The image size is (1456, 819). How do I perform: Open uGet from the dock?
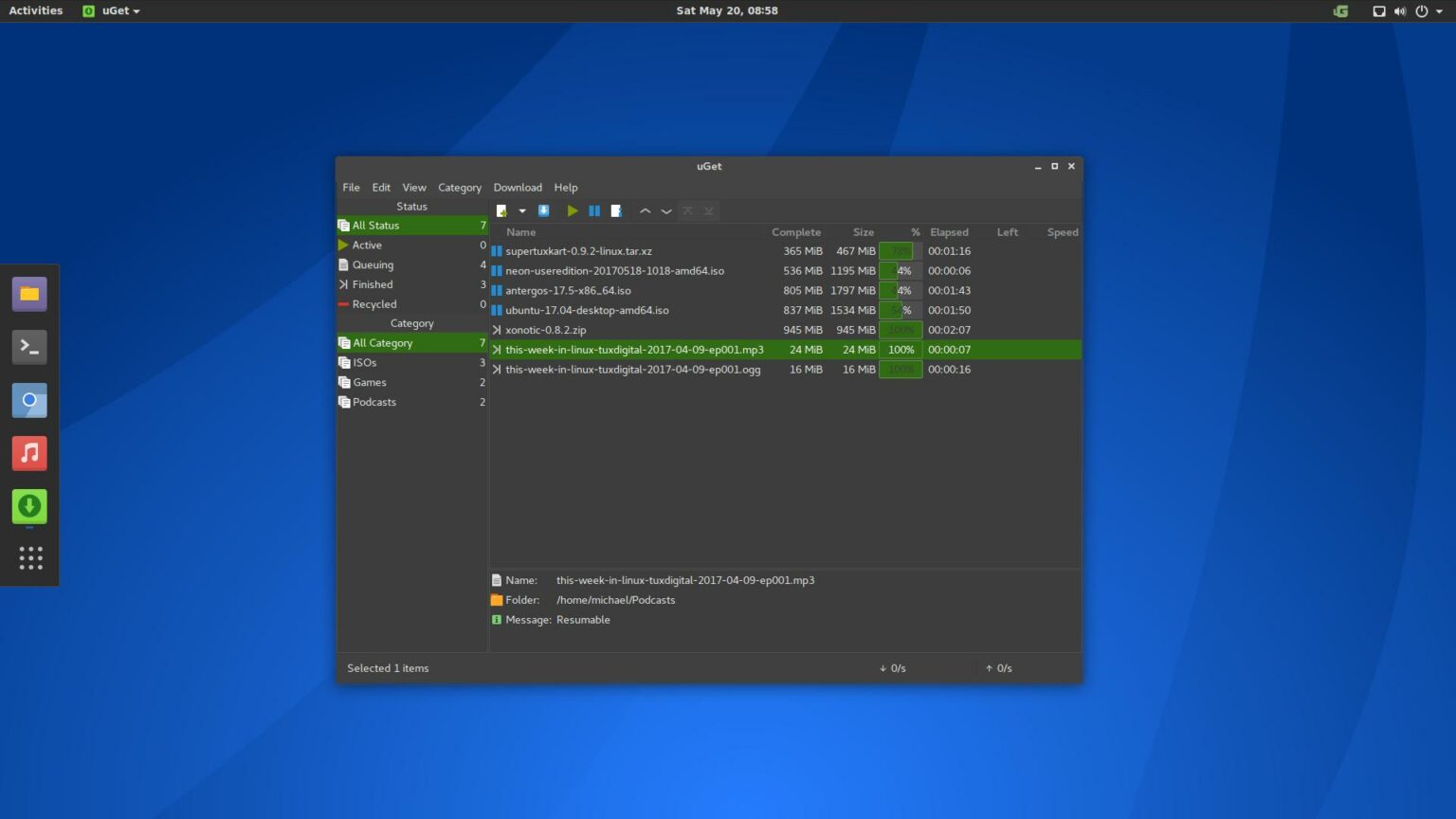29,506
